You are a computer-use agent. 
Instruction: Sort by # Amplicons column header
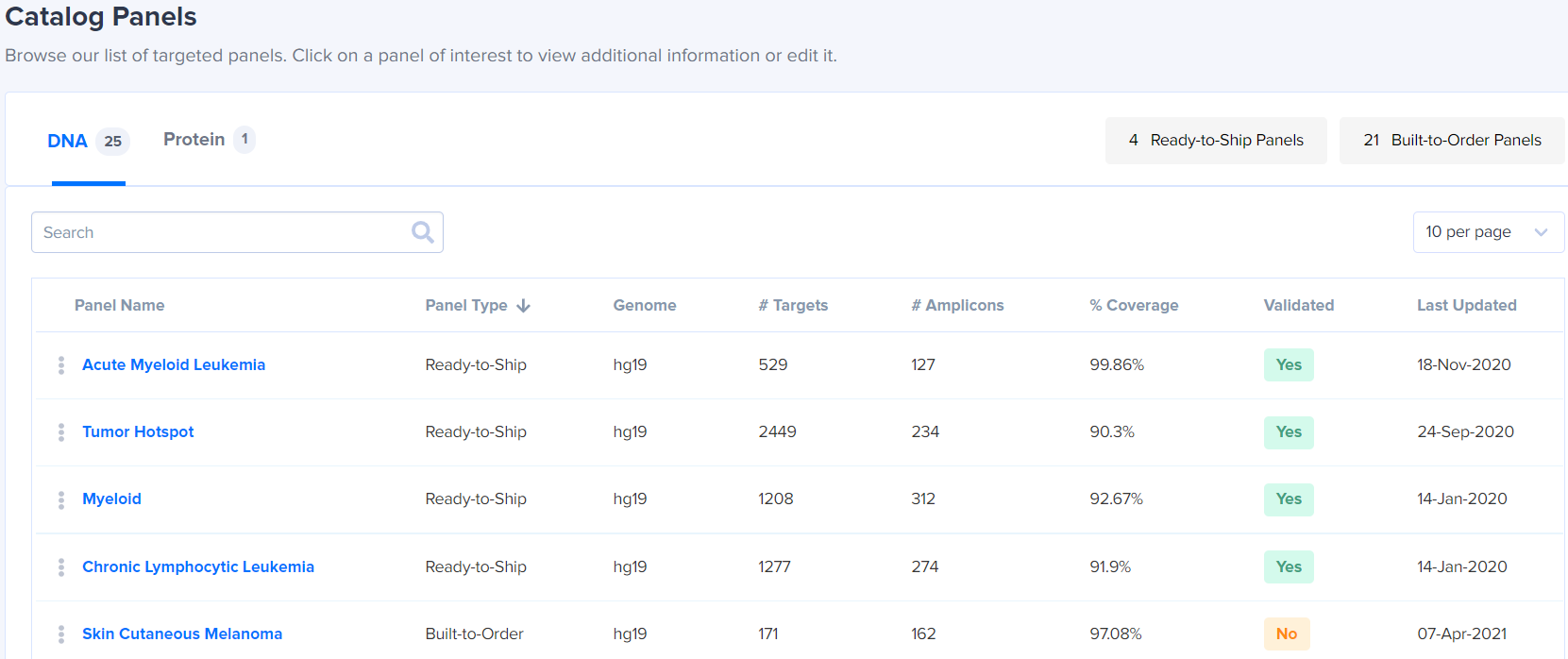point(957,306)
